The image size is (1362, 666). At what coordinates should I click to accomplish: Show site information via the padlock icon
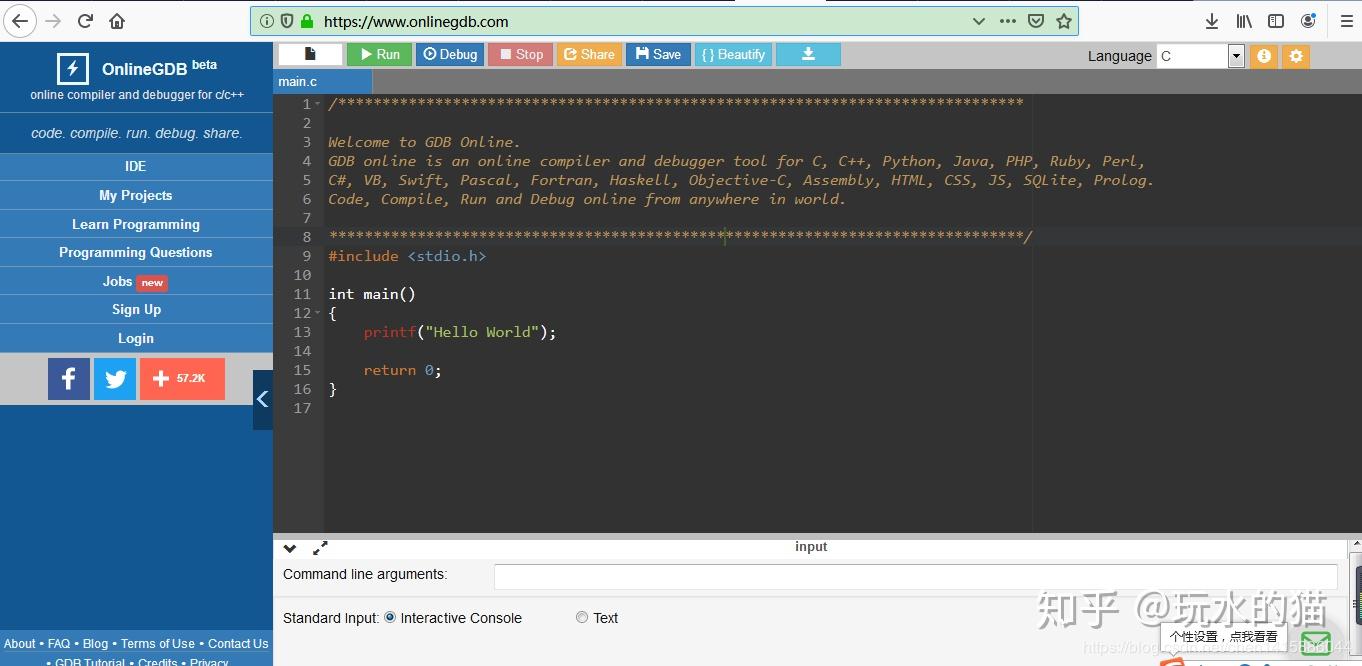coord(306,21)
